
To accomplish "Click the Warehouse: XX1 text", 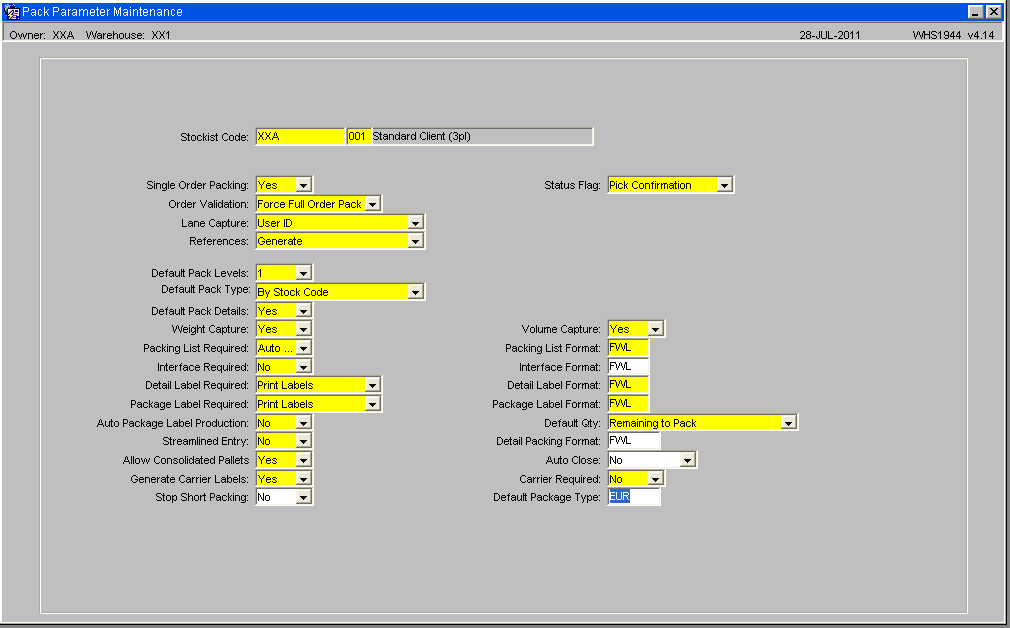I will pos(128,35).
